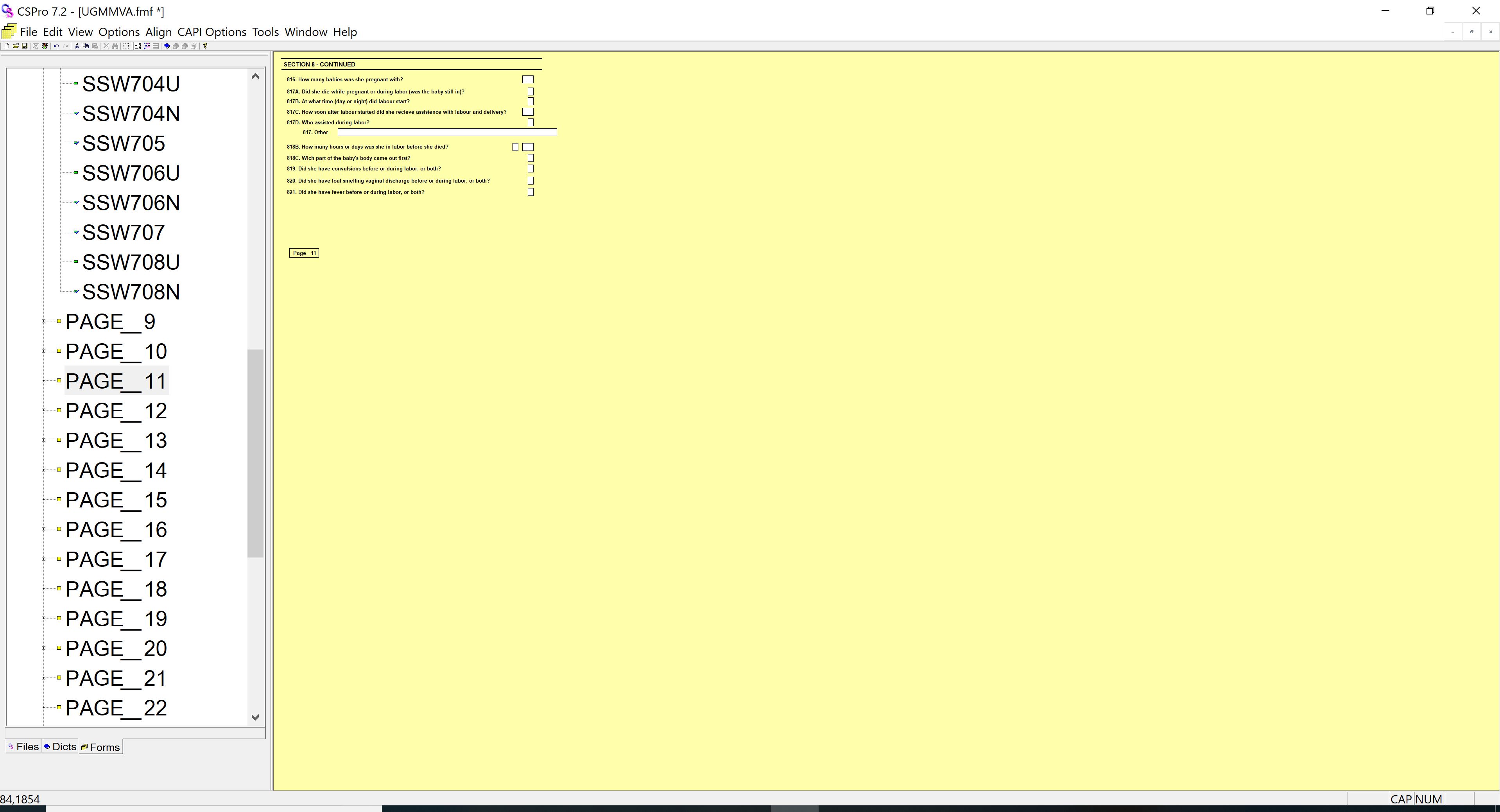Open the Help menu
The image size is (1500, 812).
coord(345,32)
